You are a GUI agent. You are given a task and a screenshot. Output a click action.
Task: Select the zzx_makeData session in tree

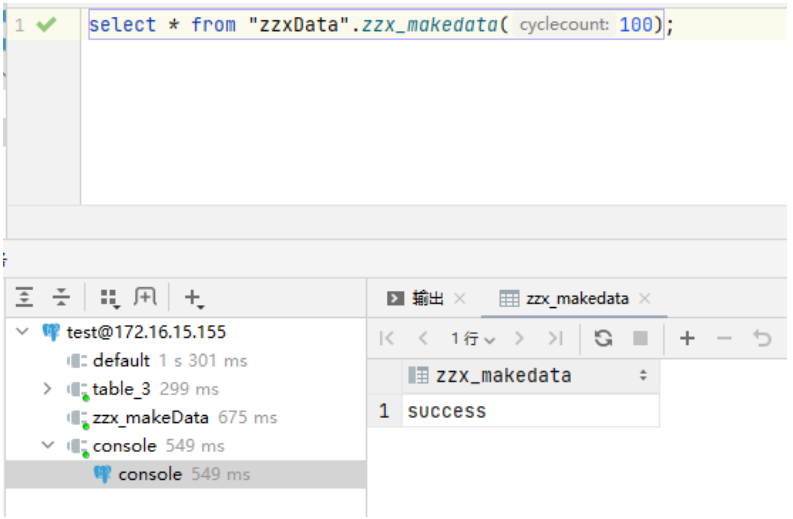150,417
